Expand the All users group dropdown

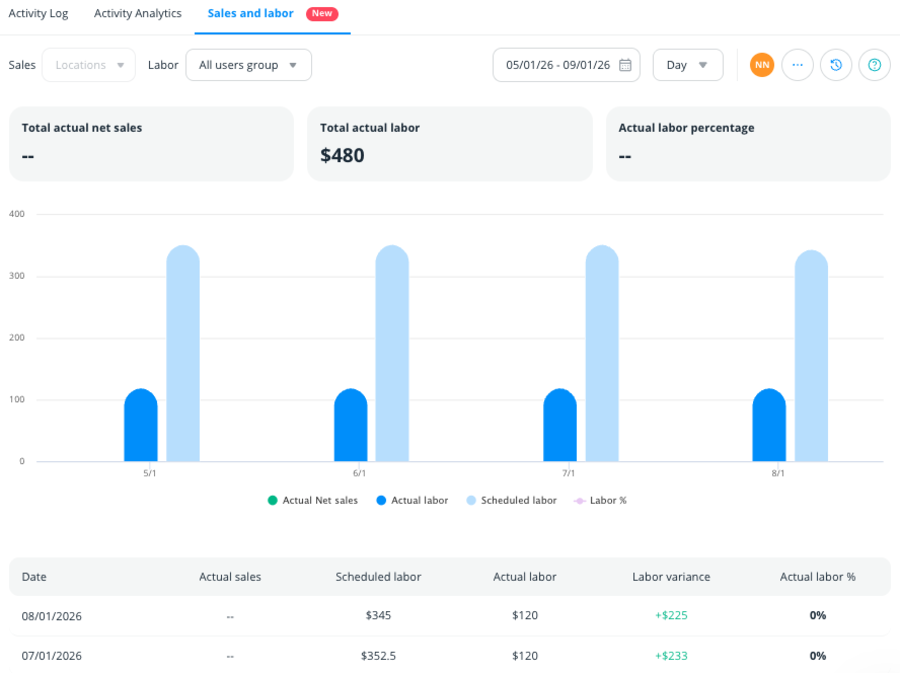[x=249, y=65]
